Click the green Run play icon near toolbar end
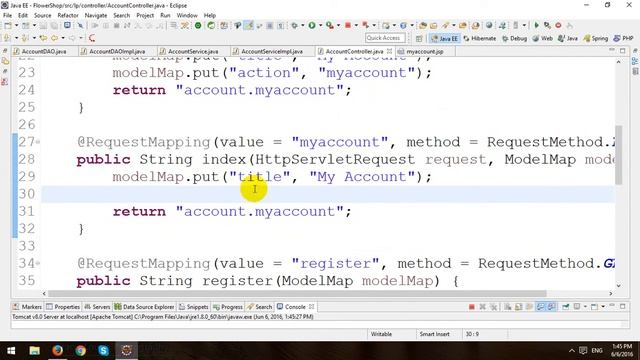 coord(536,25)
